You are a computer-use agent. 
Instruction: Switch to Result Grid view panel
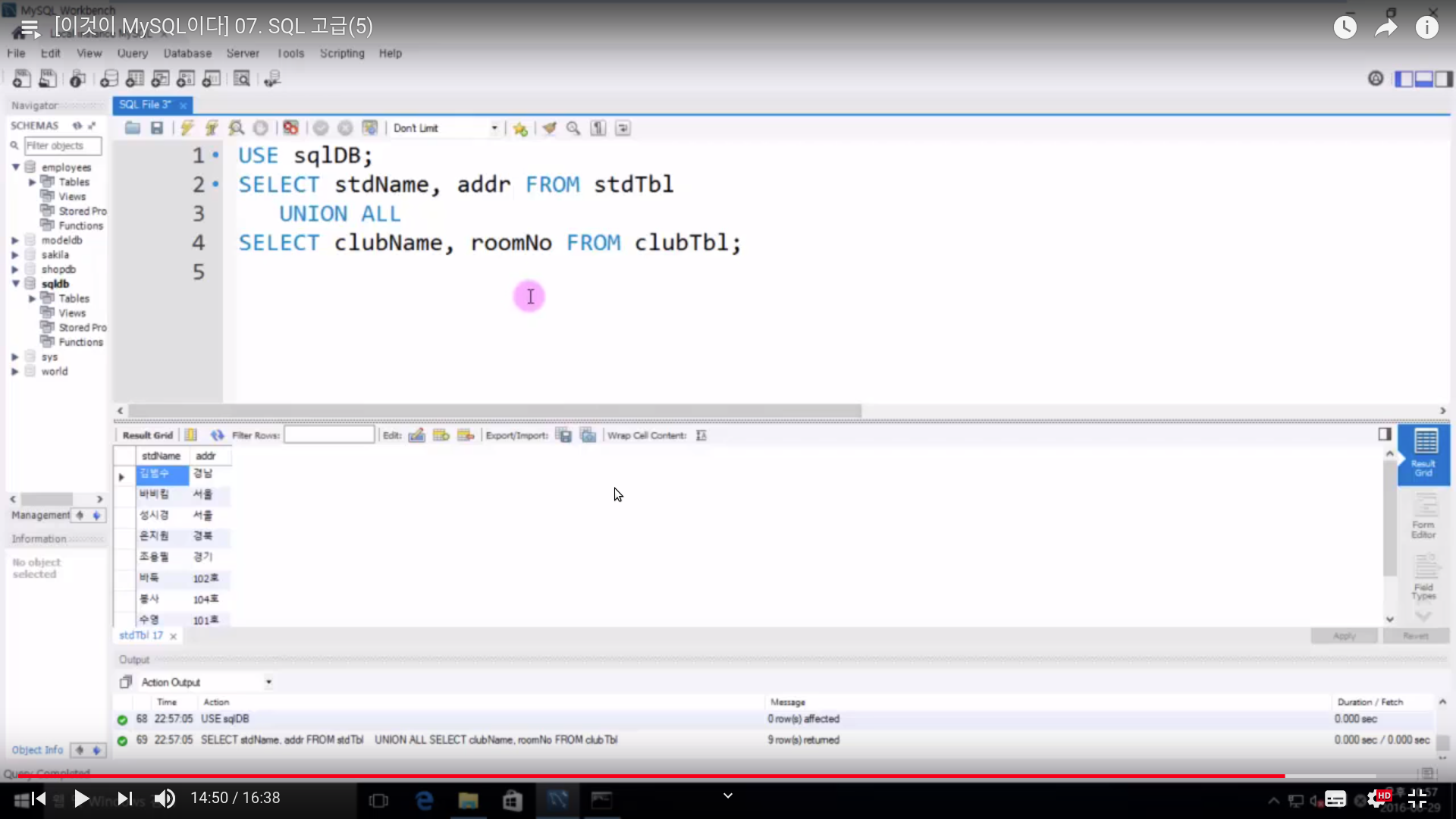click(x=1424, y=453)
